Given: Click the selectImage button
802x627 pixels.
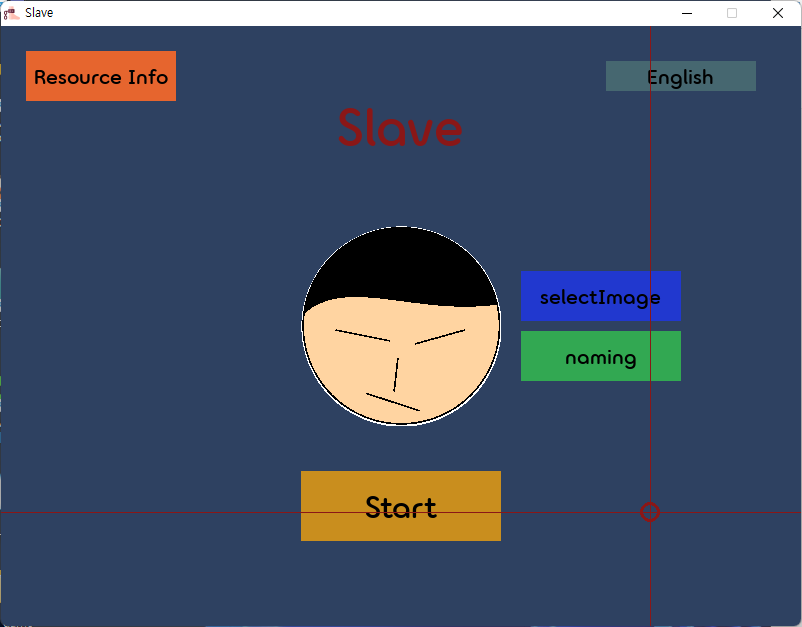Looking at the screenshot, I should (601, 296).
